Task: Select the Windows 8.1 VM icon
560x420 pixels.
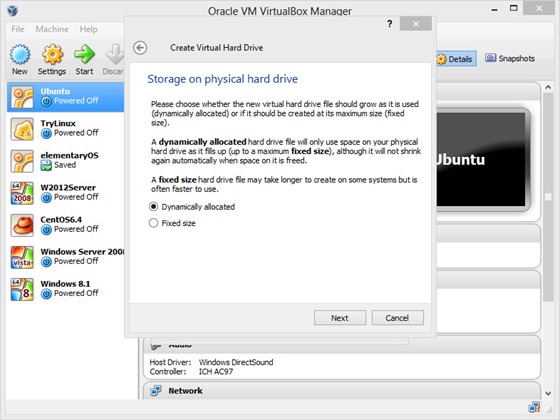Action: pyautogui.click(x=22, y=290)
